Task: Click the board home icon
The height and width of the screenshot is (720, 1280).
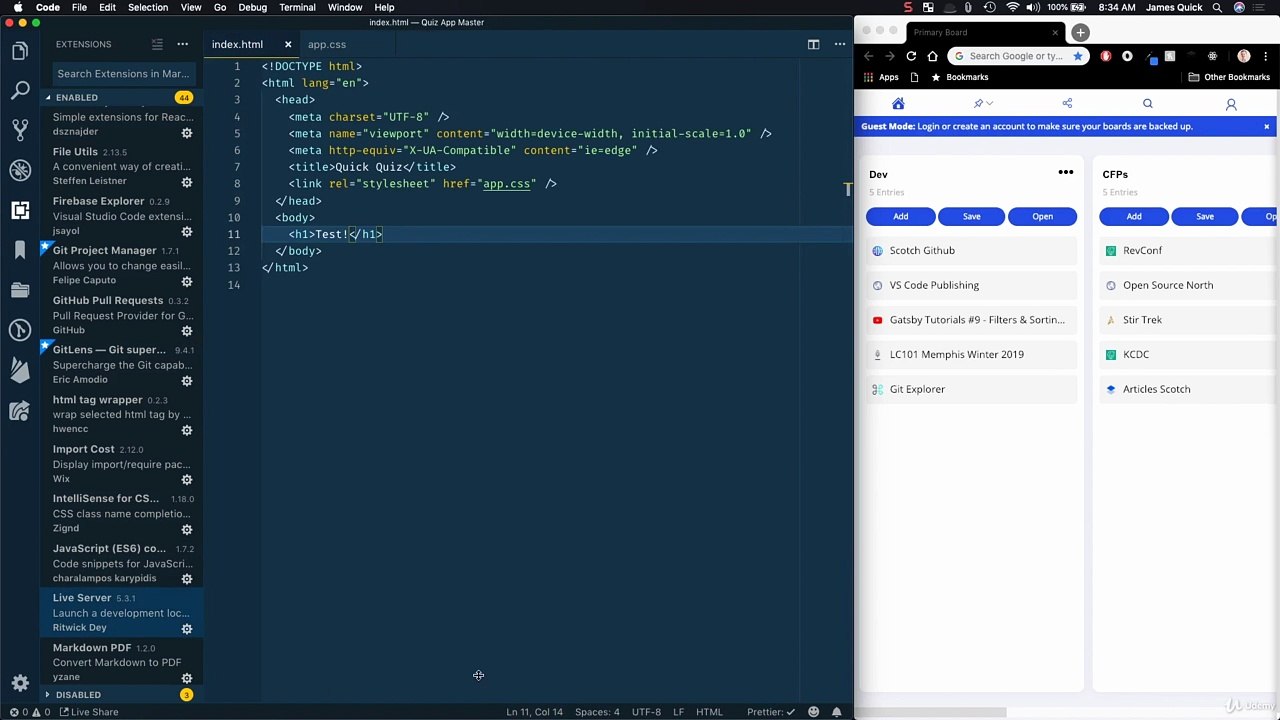Action: coord(898,103)
